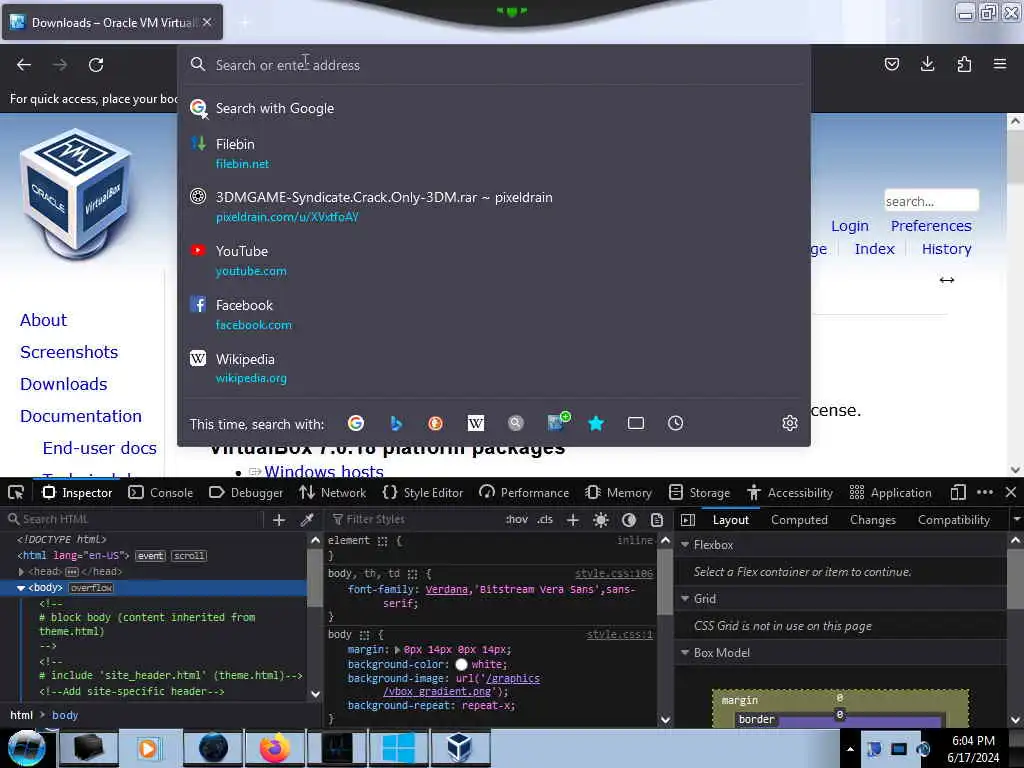Expand the head element node
The height and width of the screenshot is (768, 1024).
21,571
